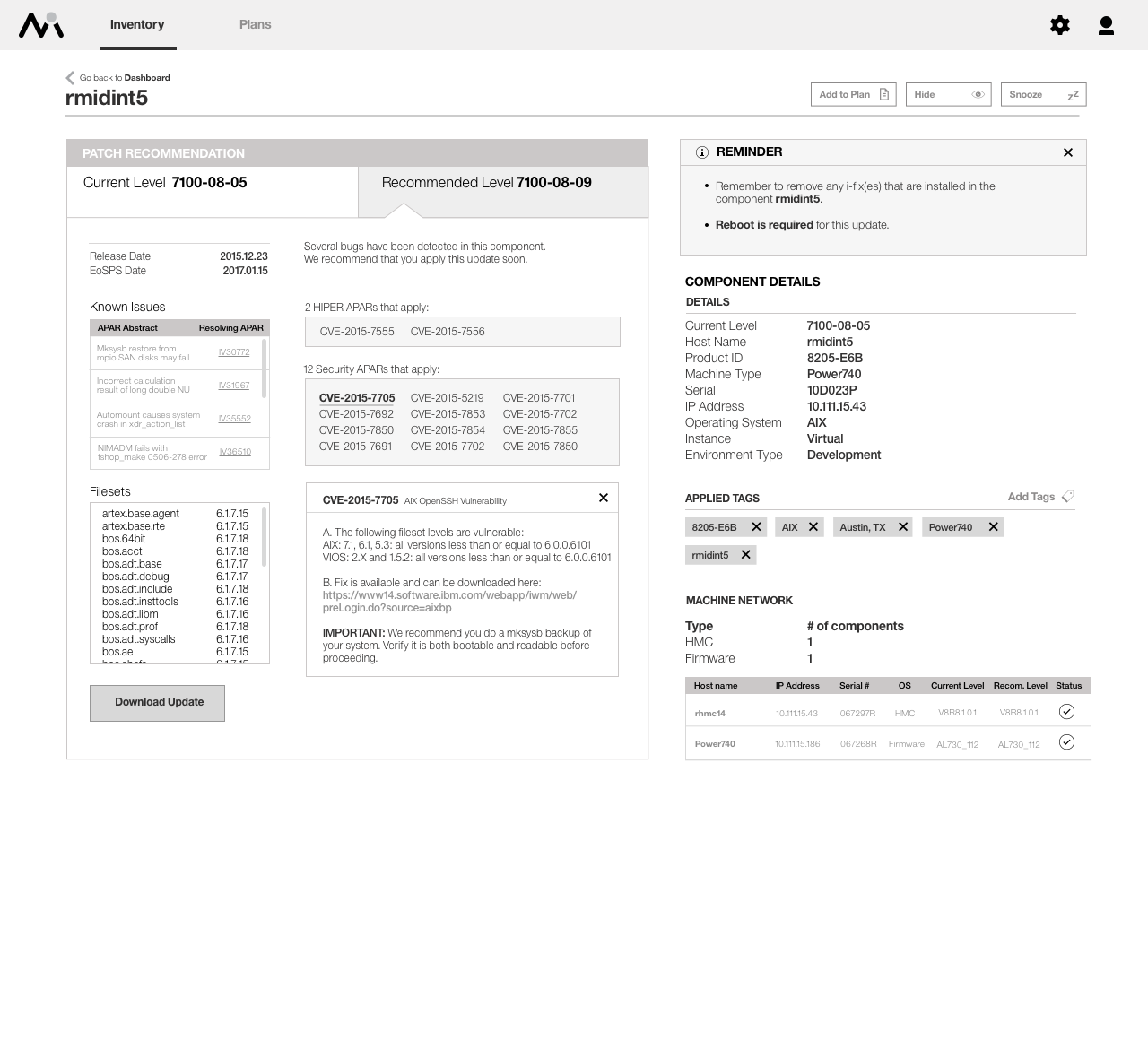Open settings gear icon

coord(1060,25)
